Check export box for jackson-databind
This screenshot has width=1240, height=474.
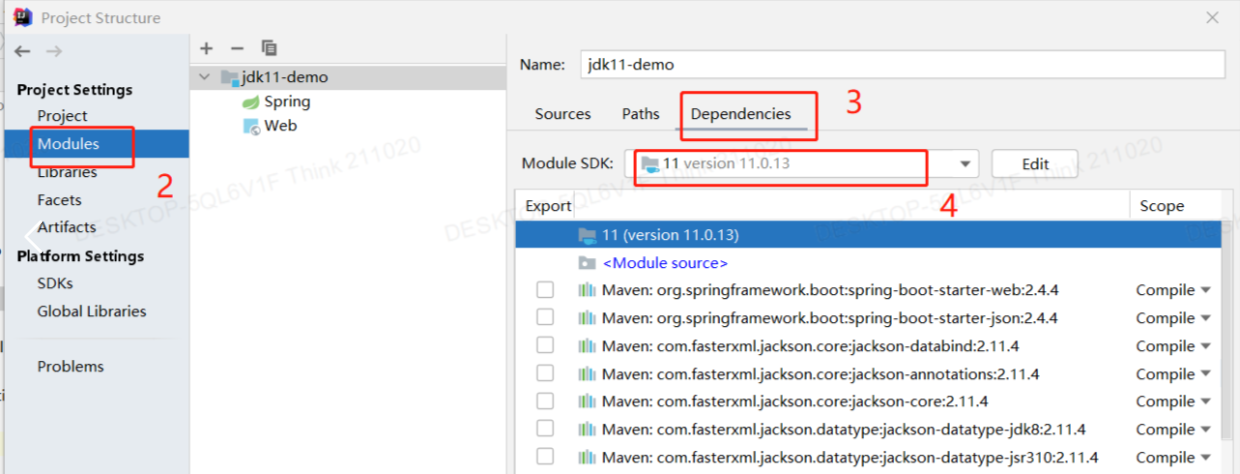pos(545,346)
